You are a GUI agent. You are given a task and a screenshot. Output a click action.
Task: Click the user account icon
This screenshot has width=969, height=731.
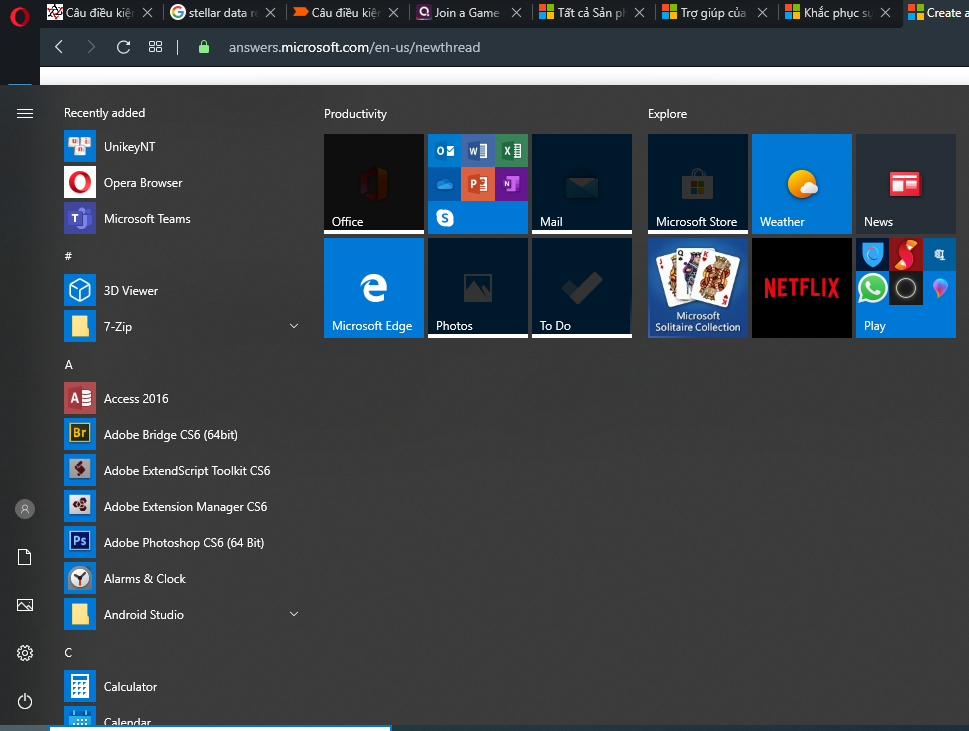point(25,509)
